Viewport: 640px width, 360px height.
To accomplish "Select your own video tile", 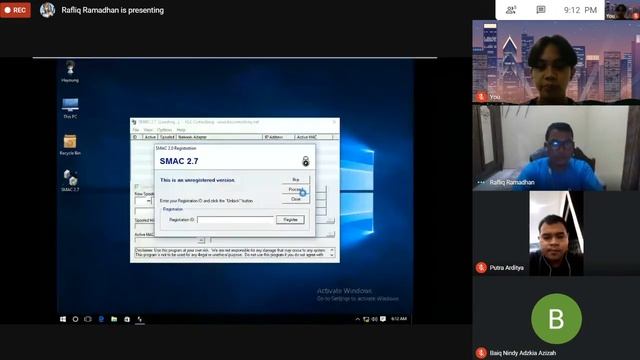I will click(556, 62).
